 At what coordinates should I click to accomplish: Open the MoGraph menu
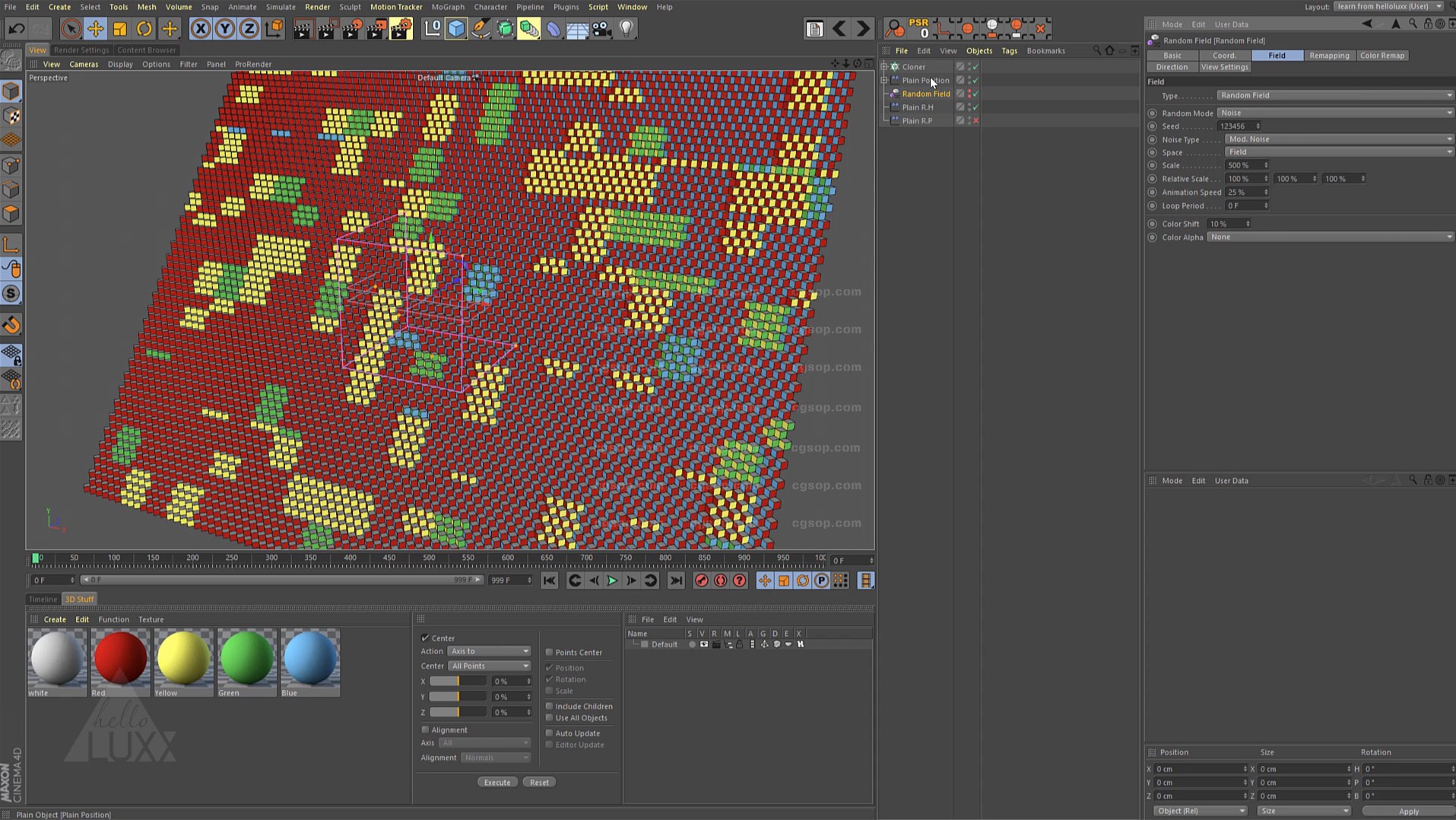point(448,7)
